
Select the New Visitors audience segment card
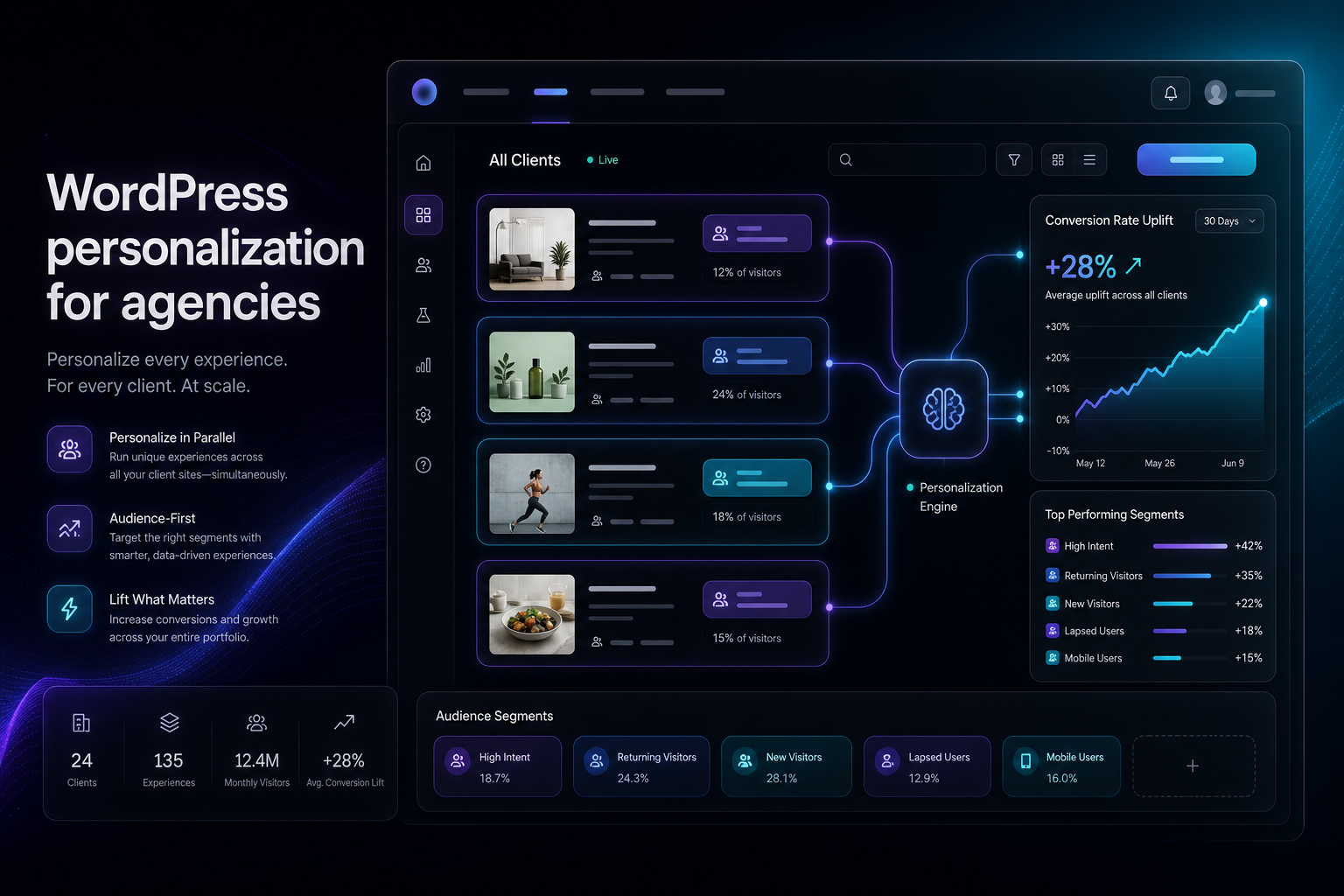786,766
